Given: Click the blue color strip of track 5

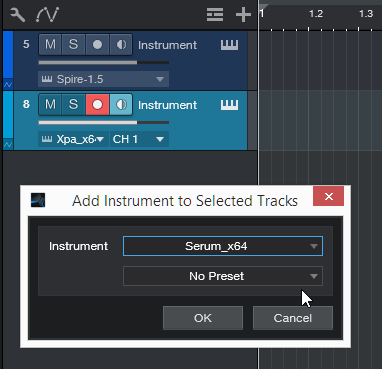Looking at the screenshot, I should pos(8,55).
